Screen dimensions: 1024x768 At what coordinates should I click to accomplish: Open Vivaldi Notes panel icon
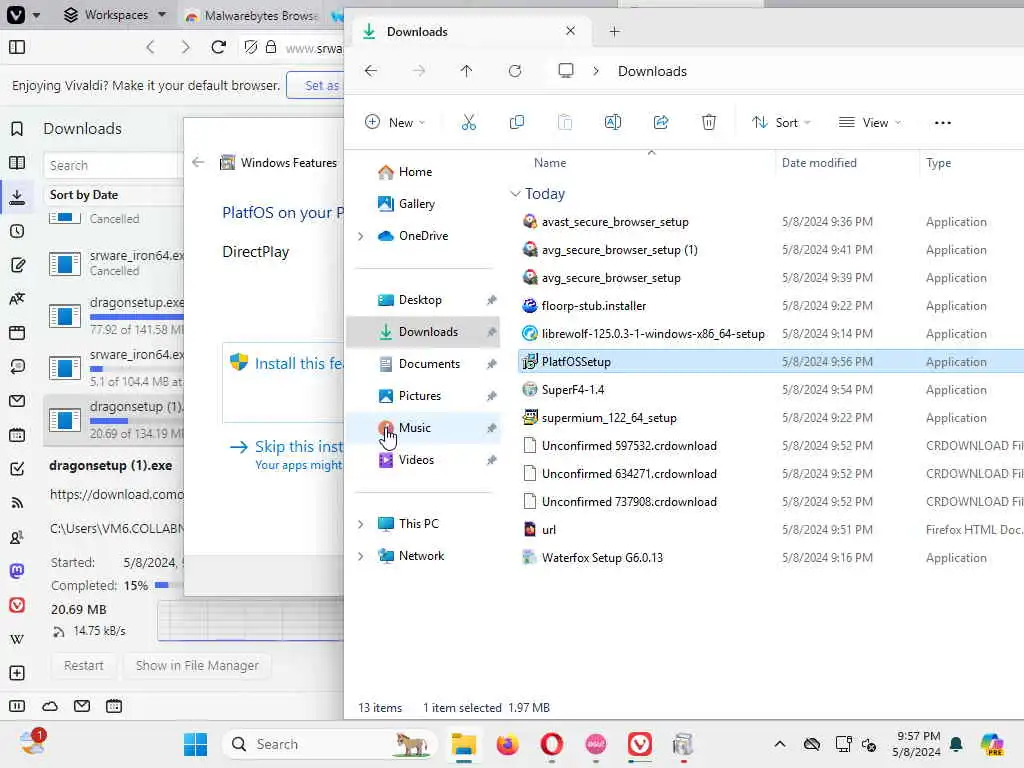[18, 265]
